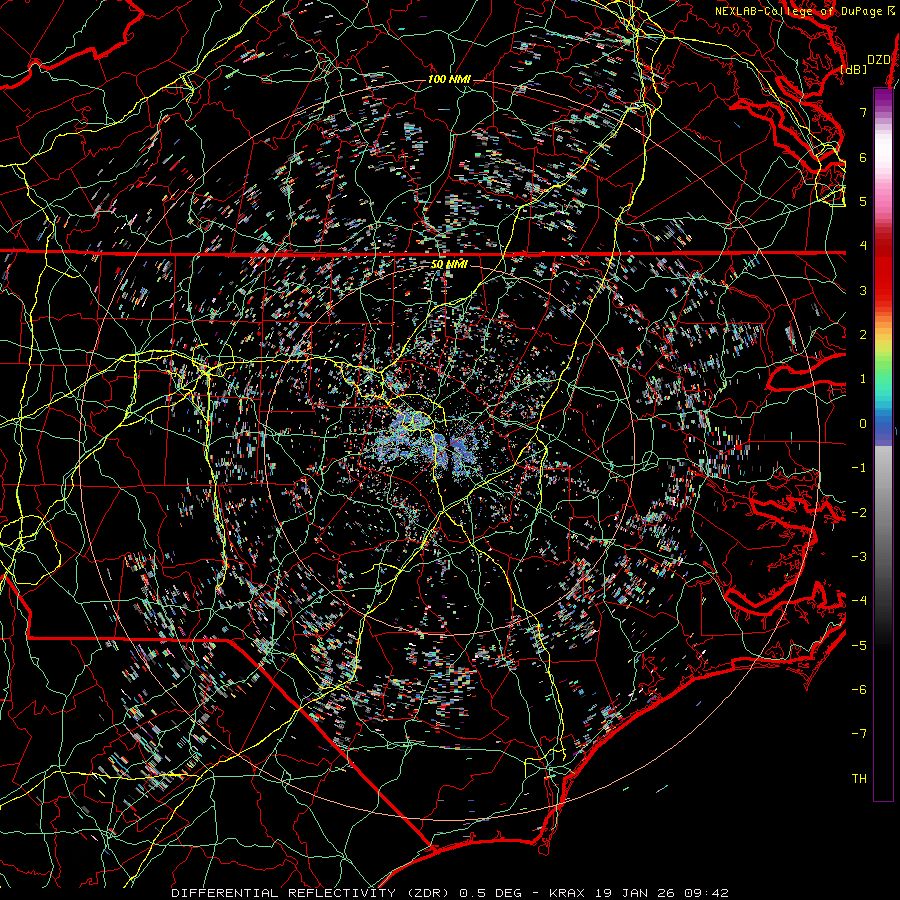900x900 pixels.
Task: Click the DZD legend title
Action: 878,60
